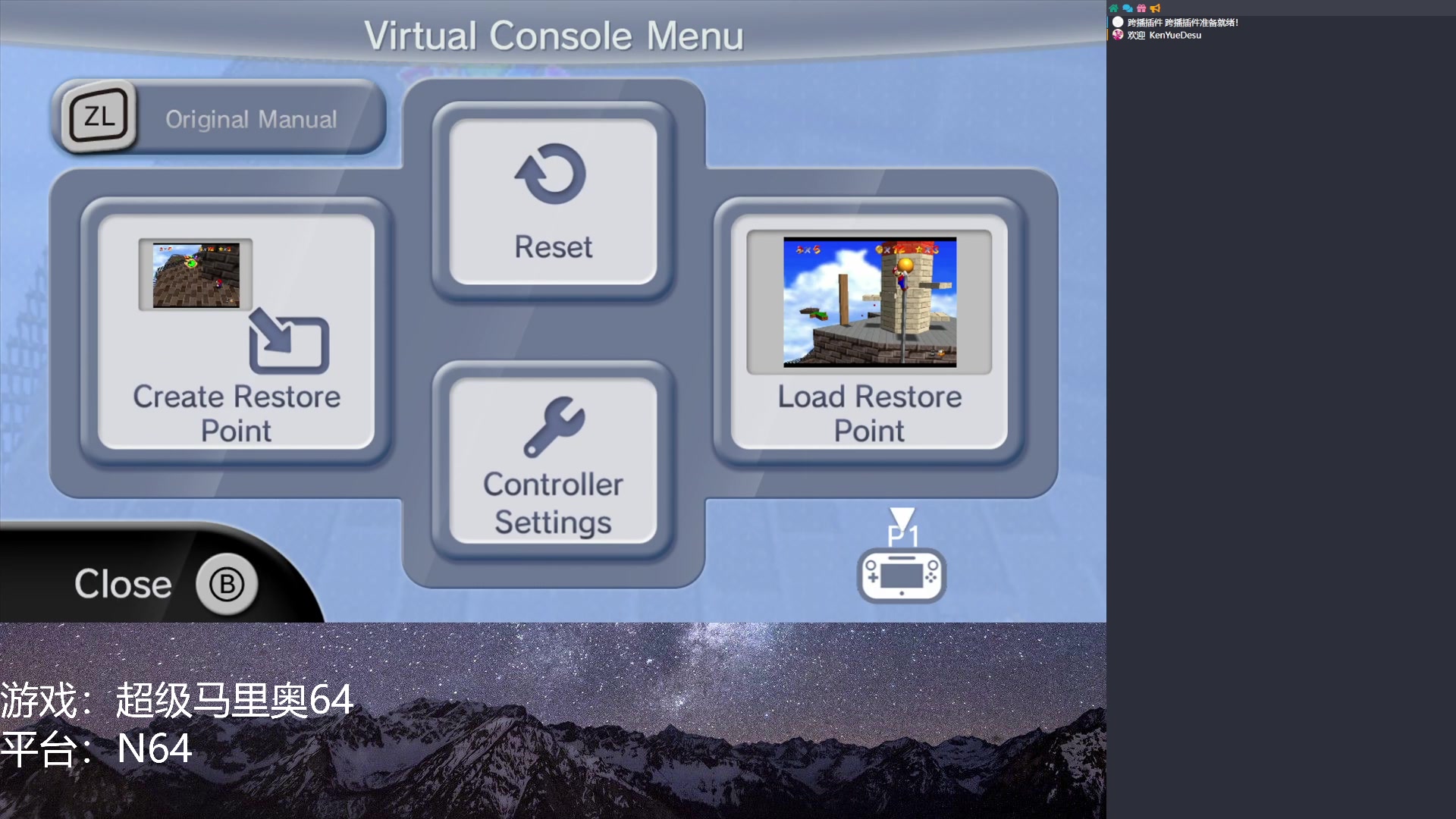Viewport: 1456px width, 819px height.
Task: Click the Close text label
Action: coord(123,584)
